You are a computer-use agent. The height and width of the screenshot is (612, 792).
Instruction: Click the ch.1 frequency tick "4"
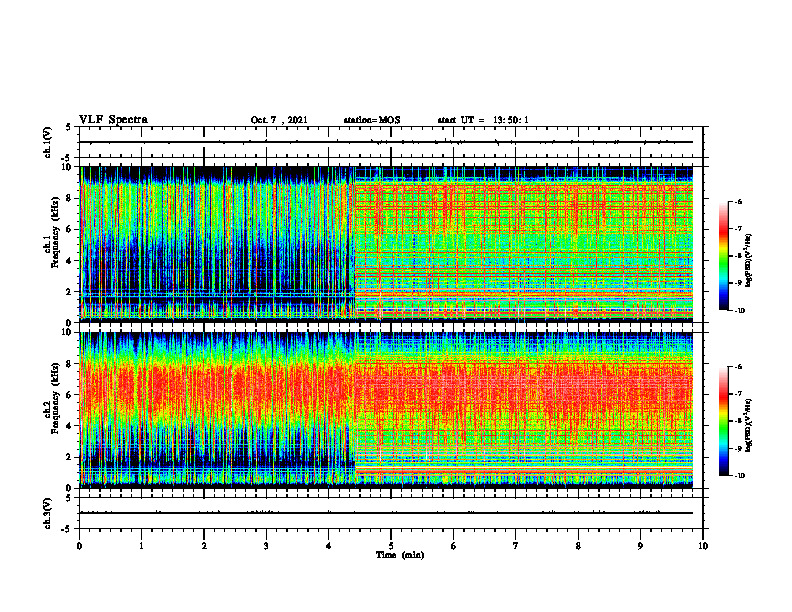pos(70,261)
